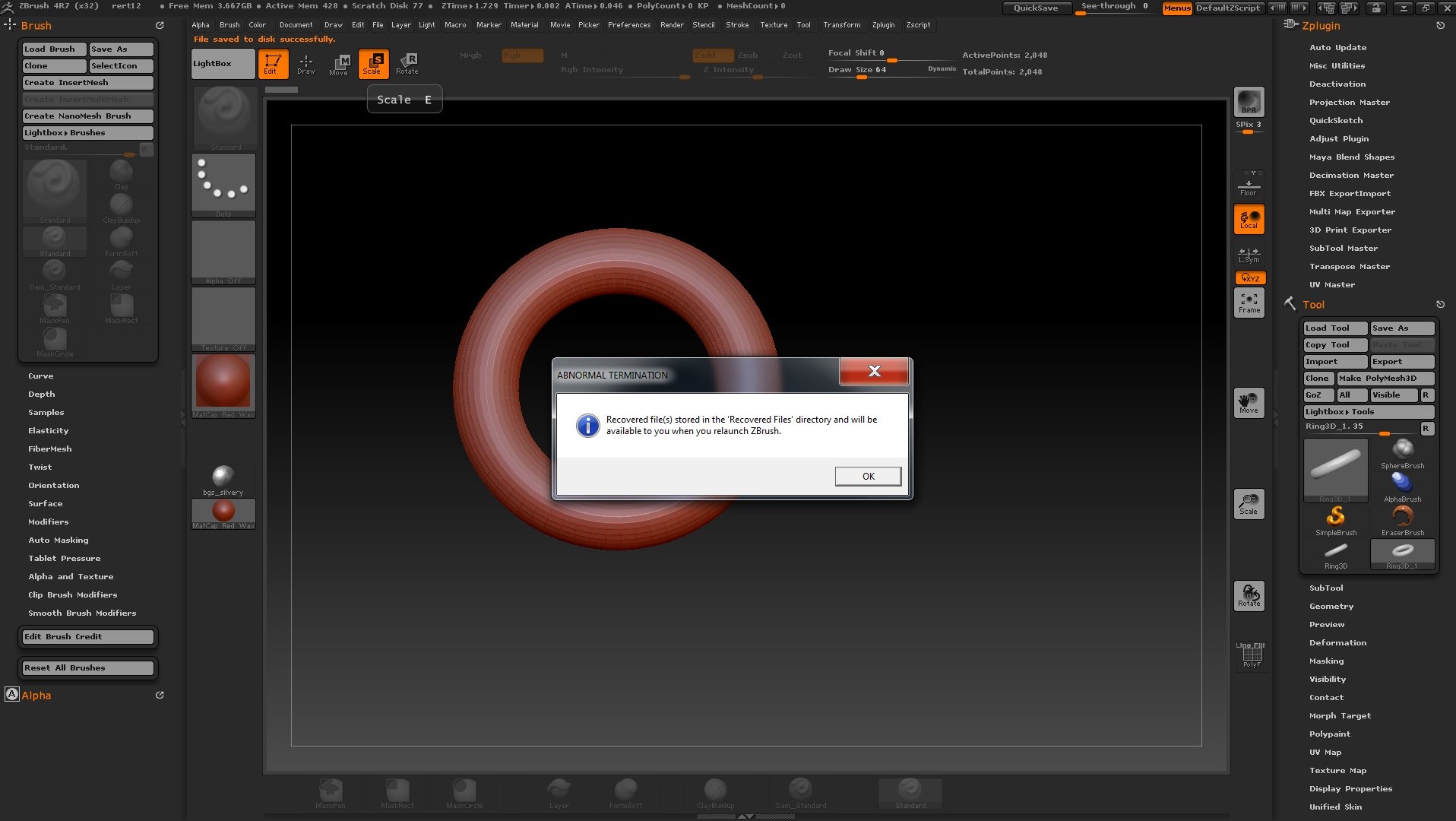
Task: Pick the bgs_silvery material sphere
Action: click(x=223, y=480)
